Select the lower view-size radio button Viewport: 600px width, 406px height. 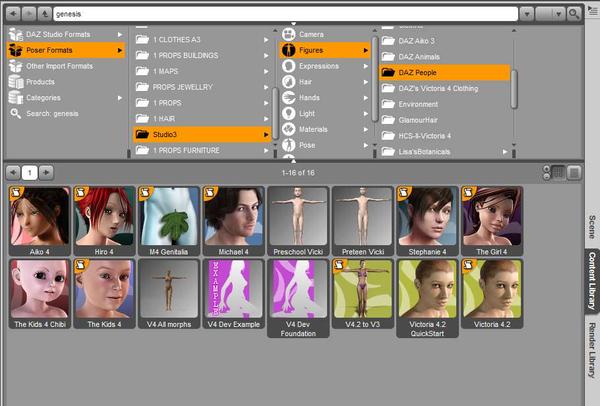547,176
